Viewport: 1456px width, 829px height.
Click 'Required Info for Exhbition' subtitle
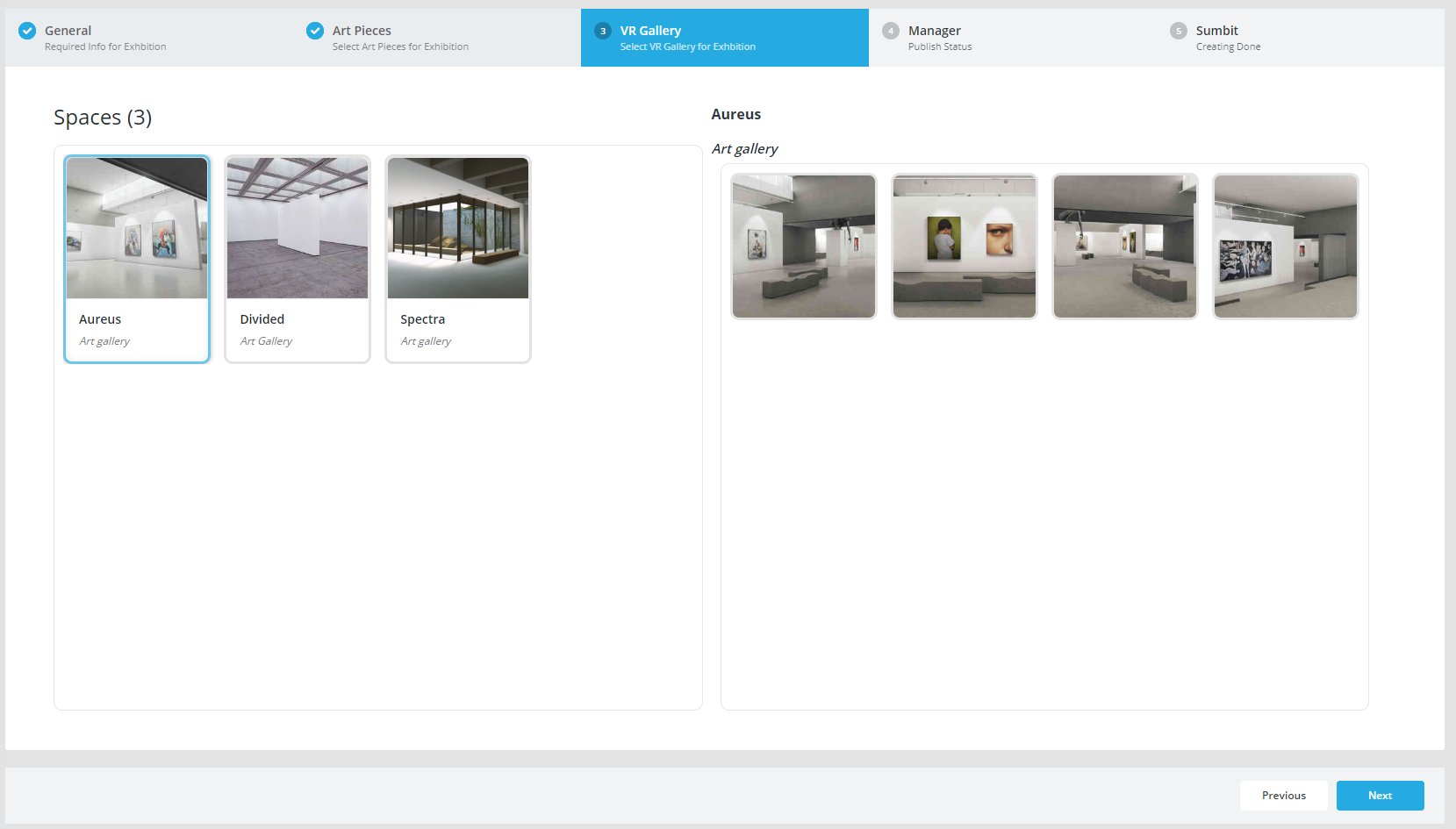pyautogui.click(x=105, y=46)
